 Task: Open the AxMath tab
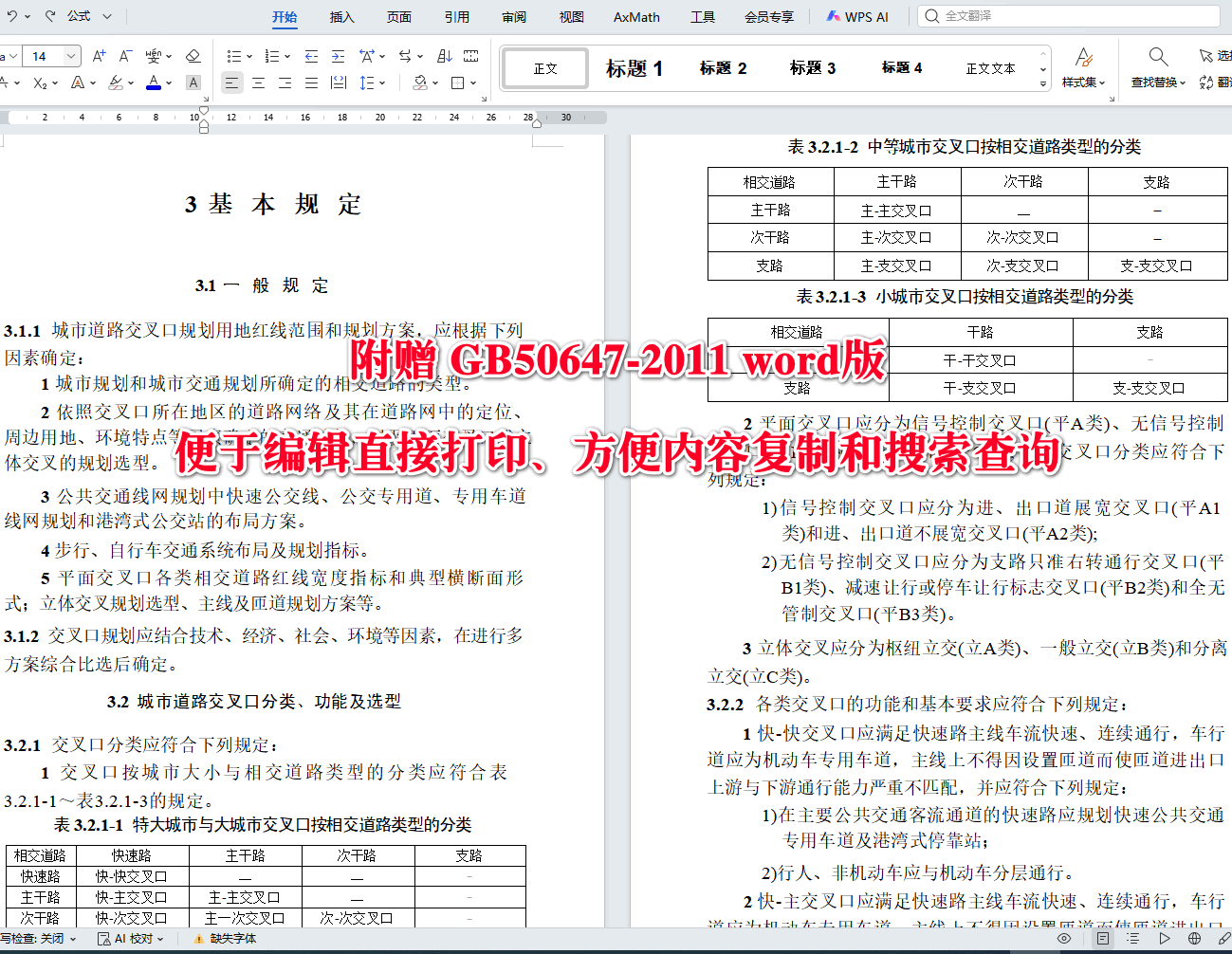635,16
